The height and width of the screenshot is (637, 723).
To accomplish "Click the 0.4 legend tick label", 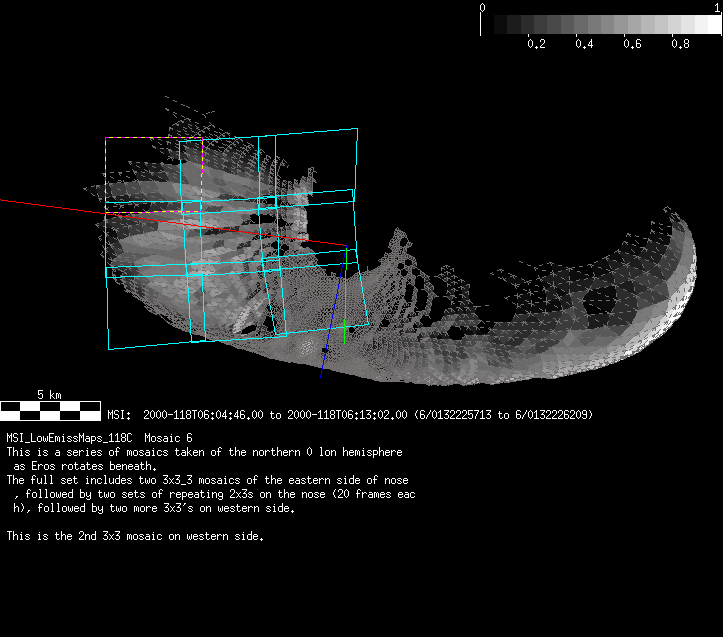I will tap(584, 44).
